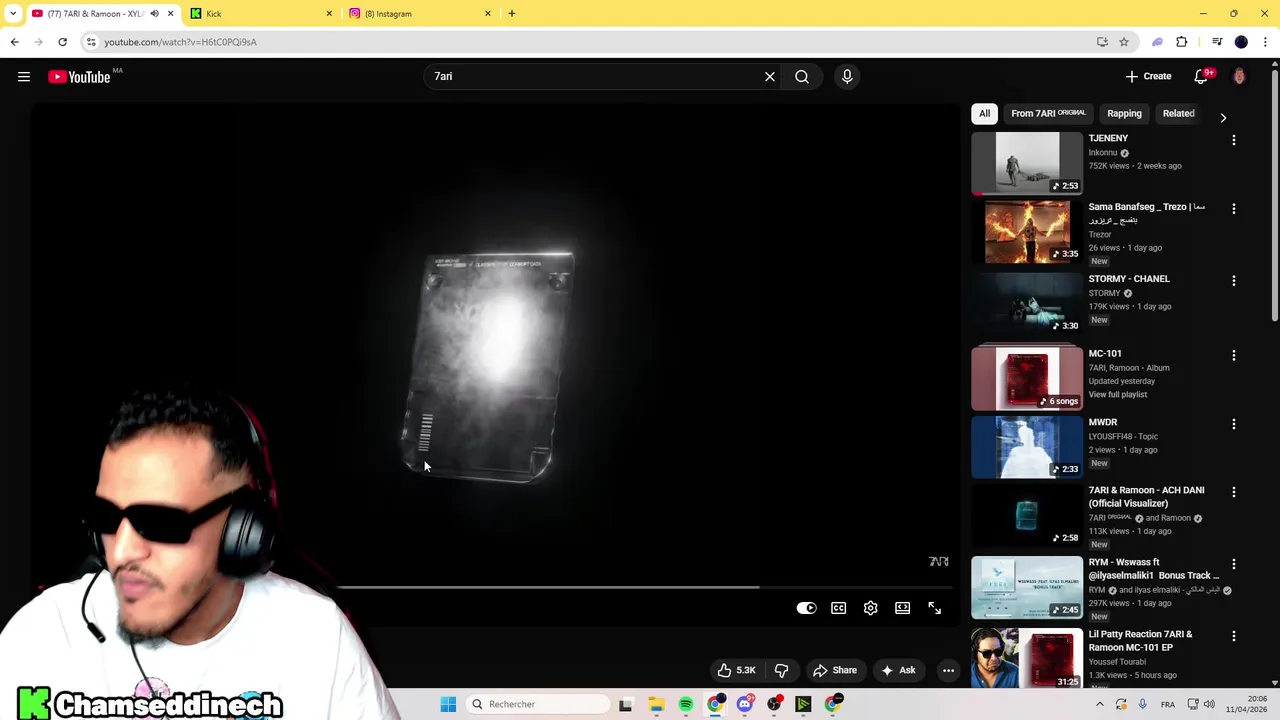
Task: Open YouTube notifications bell
Action: point(1201,77)
